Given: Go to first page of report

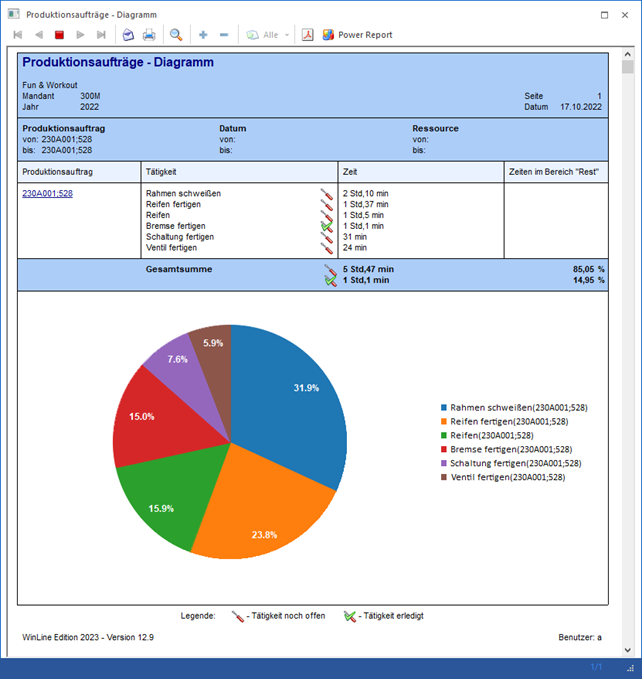Looking at the screenshot, I should coord(18,35).
